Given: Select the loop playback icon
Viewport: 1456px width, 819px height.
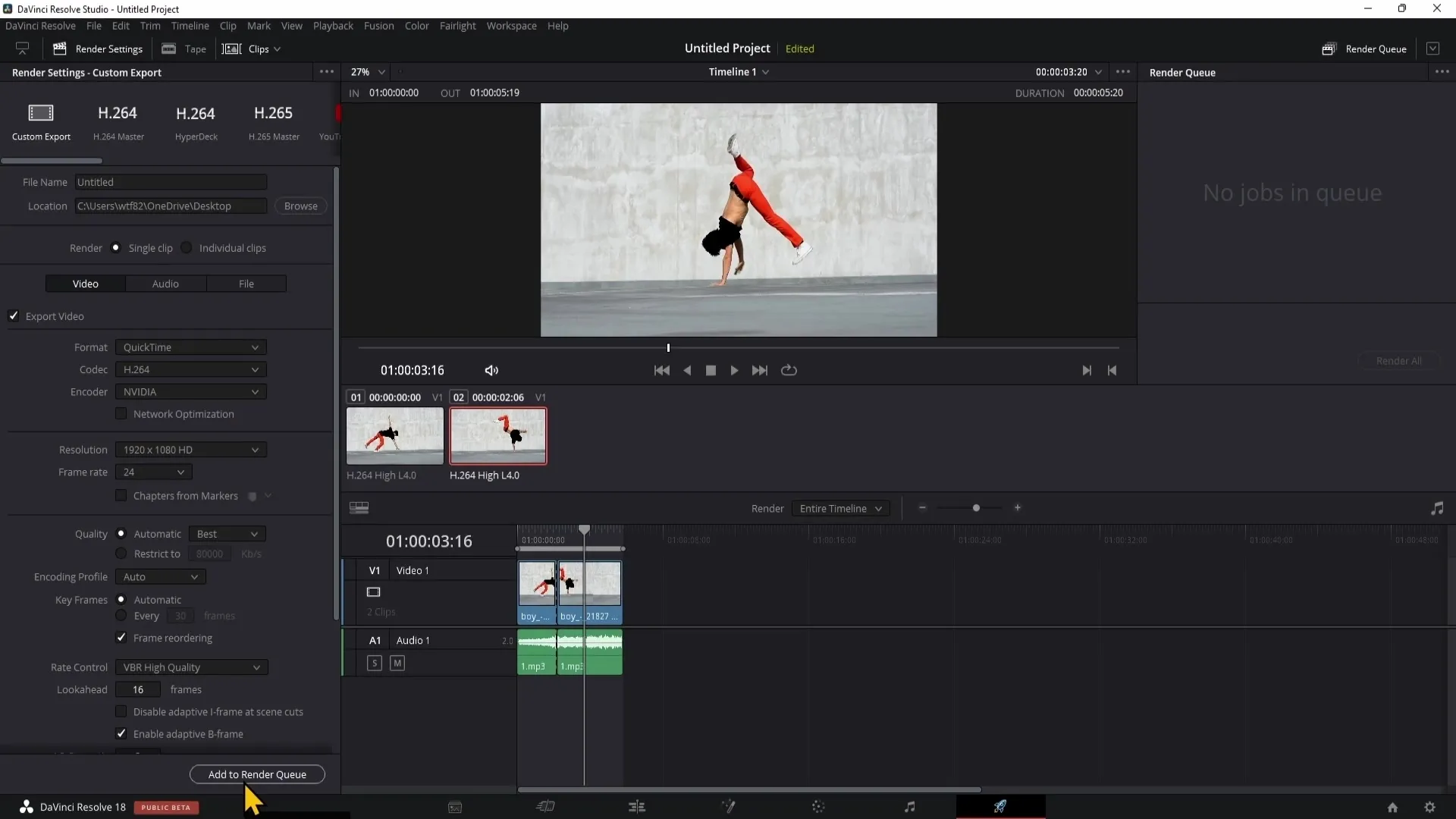Looking at the screenshot, I should (789, 370).
